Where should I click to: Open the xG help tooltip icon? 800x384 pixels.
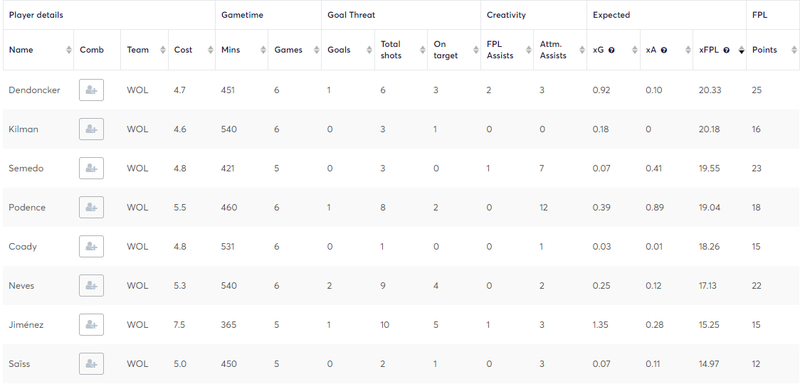tap(611, 50)
